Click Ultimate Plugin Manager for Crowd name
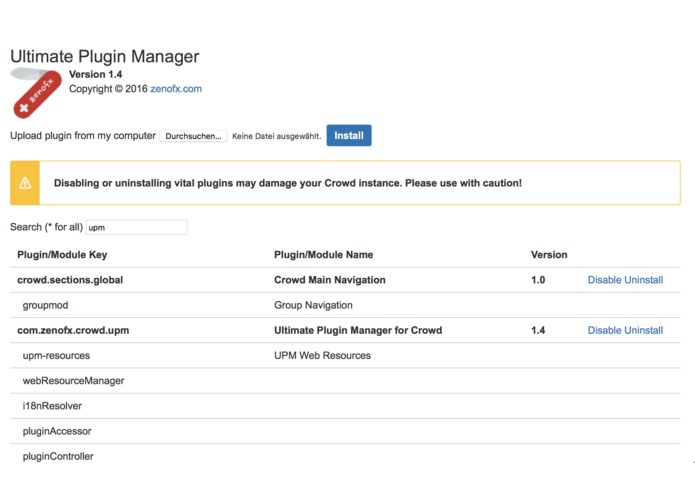The height and width of the screenshot is (494, 695). pos(358,331)
